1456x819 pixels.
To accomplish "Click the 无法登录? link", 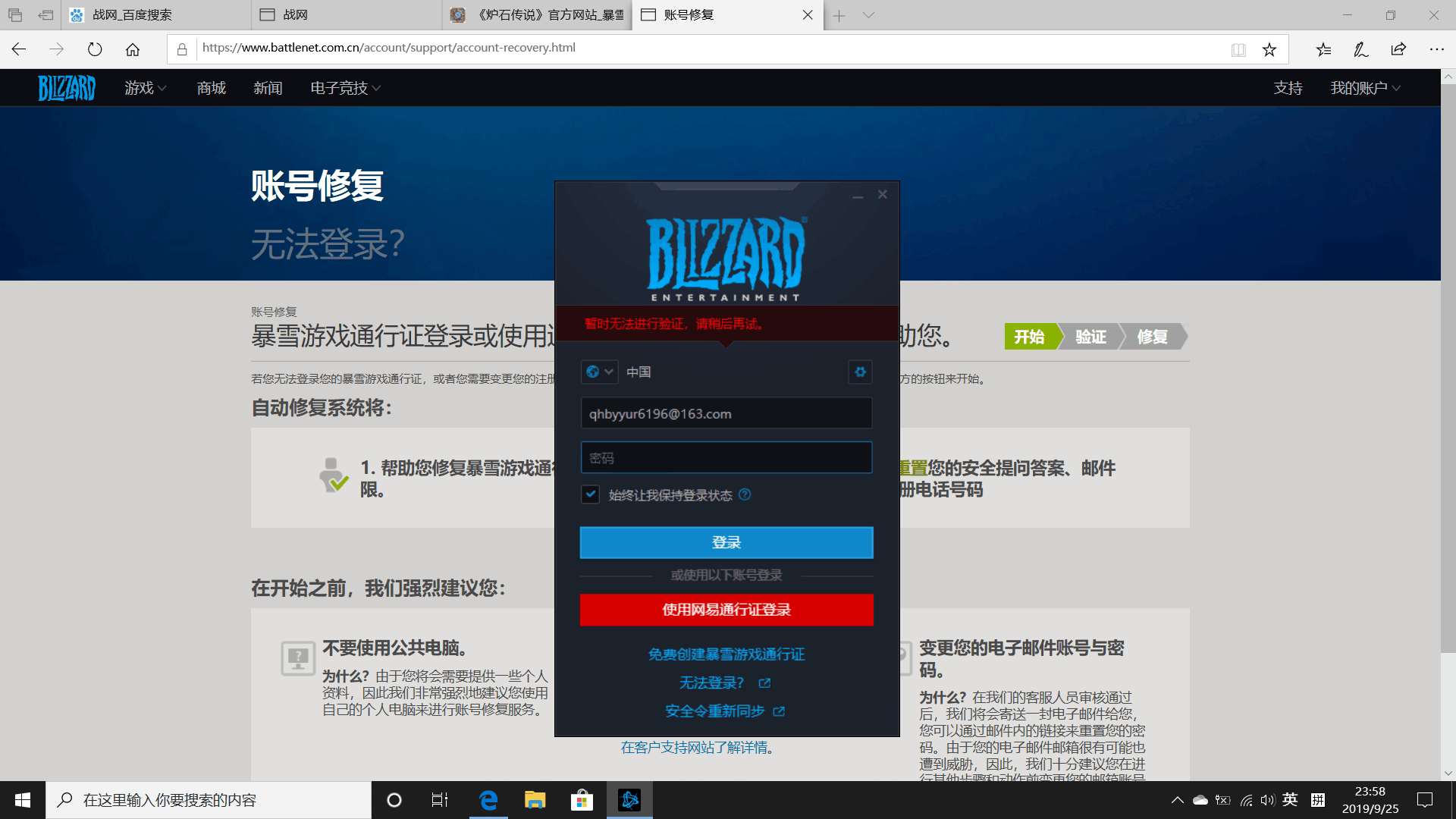I will point(711,682).
